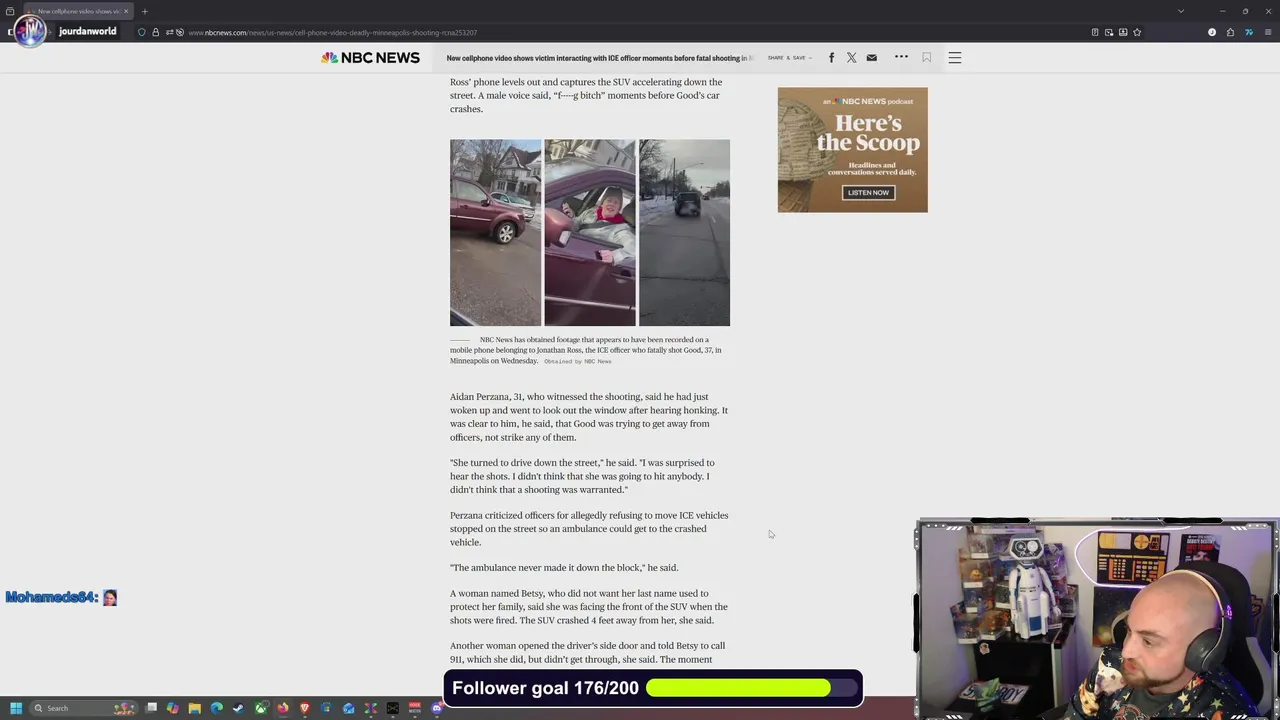This screenshot has width=1280, height=720.
Task: Open Task View on the taskbar
Action: pyautogui.click(x=151, y=708)
